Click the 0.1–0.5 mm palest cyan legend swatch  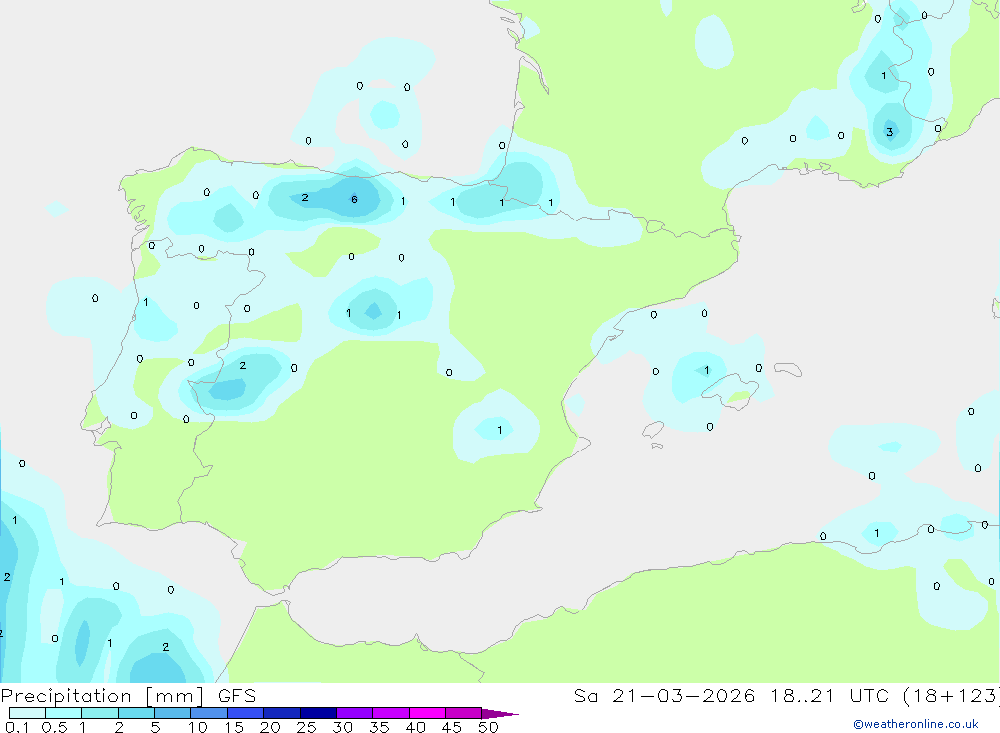pyautogui.click(x=27, y=713)
